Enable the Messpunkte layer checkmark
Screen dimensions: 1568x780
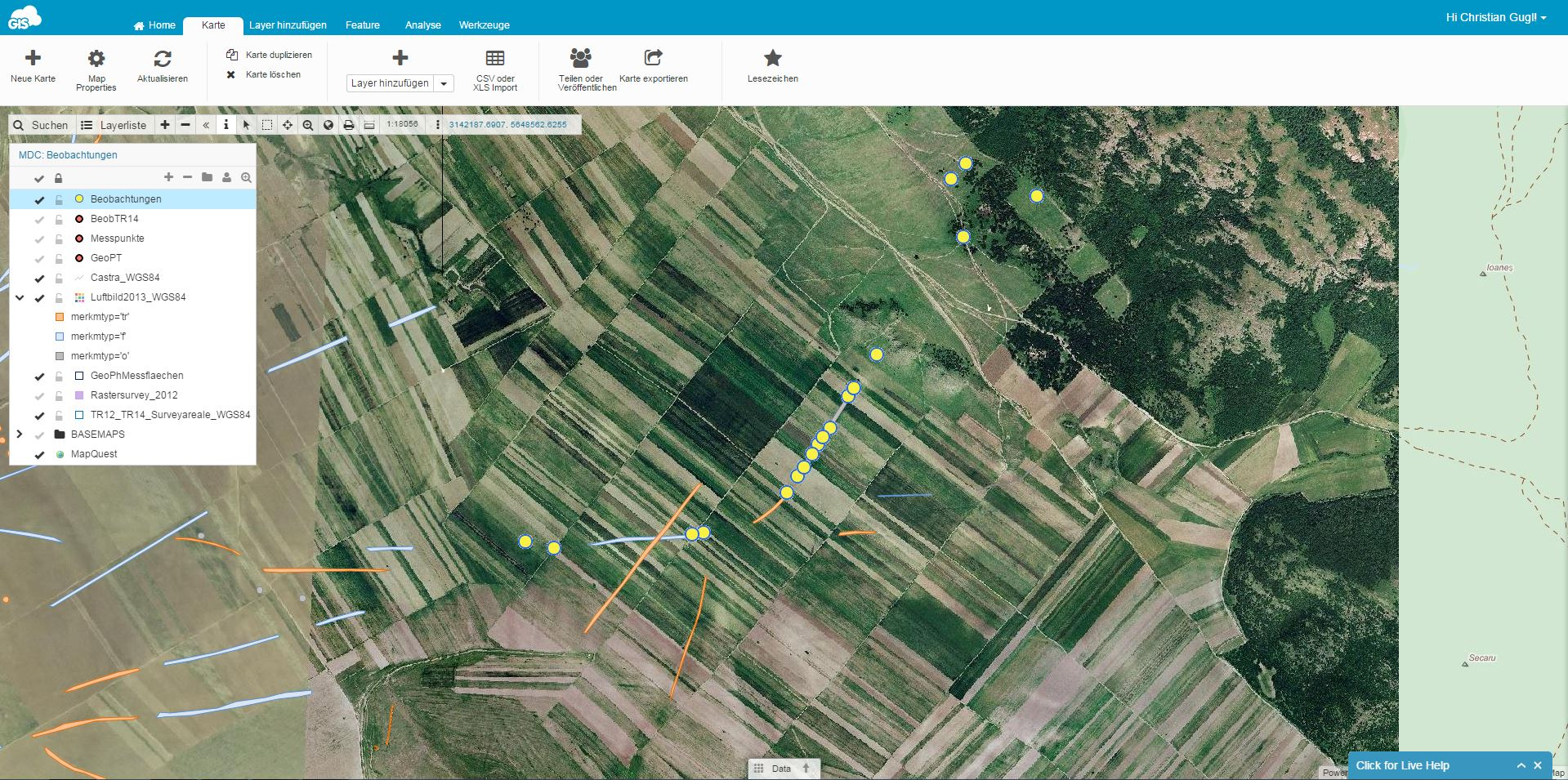(x=39, y=238)
